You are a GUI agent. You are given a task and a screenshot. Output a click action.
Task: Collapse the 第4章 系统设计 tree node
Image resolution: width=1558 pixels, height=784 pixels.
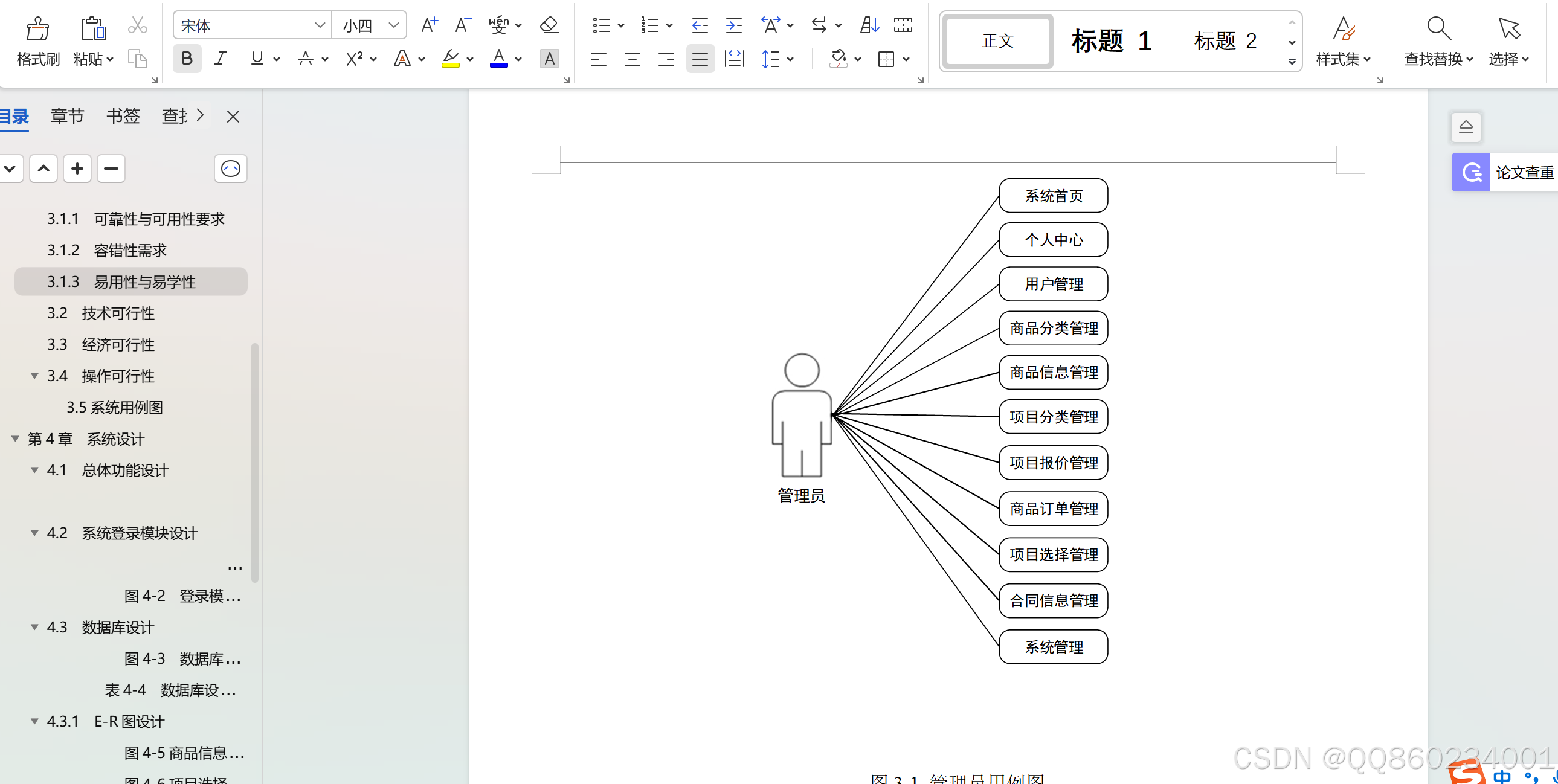[16, 439]
